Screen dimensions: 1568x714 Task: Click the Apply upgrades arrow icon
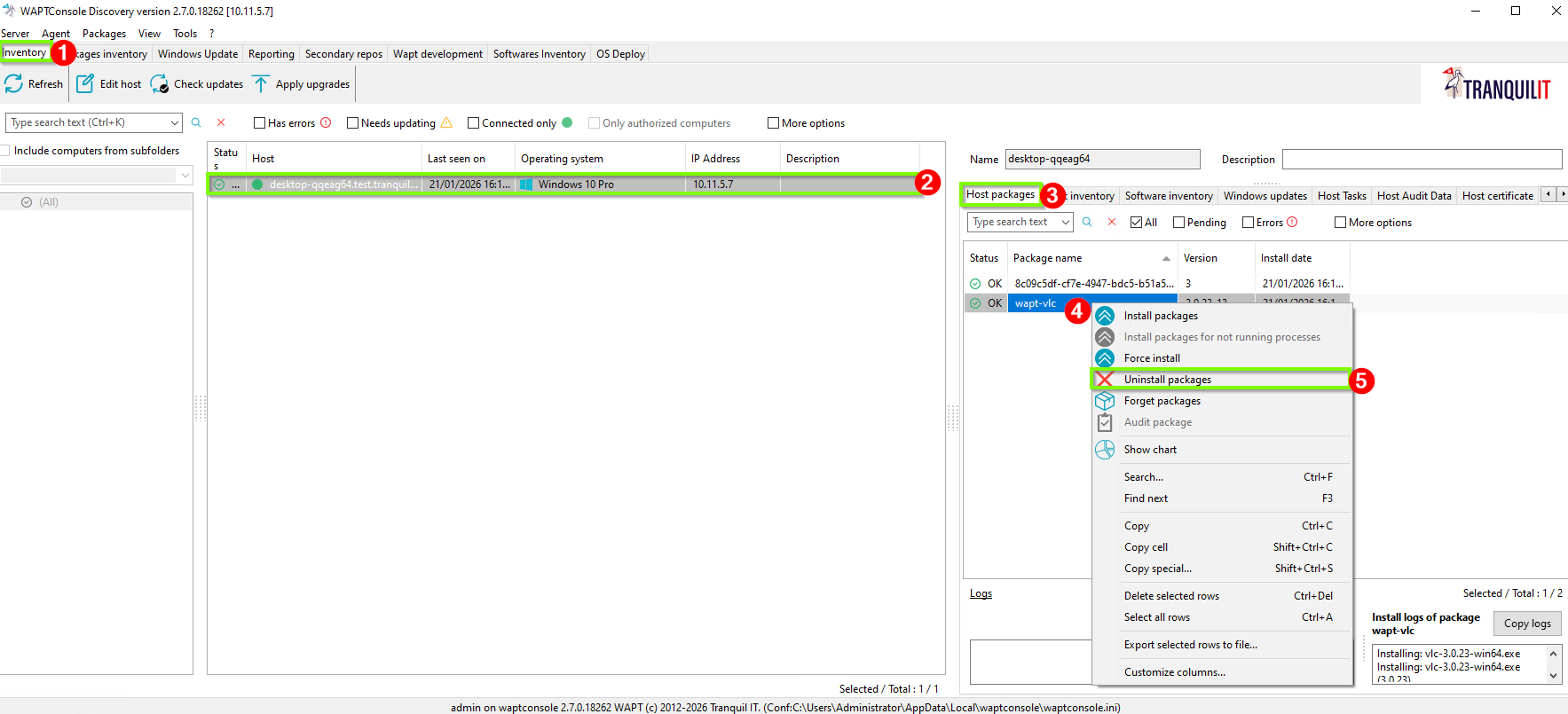point(261,84)
